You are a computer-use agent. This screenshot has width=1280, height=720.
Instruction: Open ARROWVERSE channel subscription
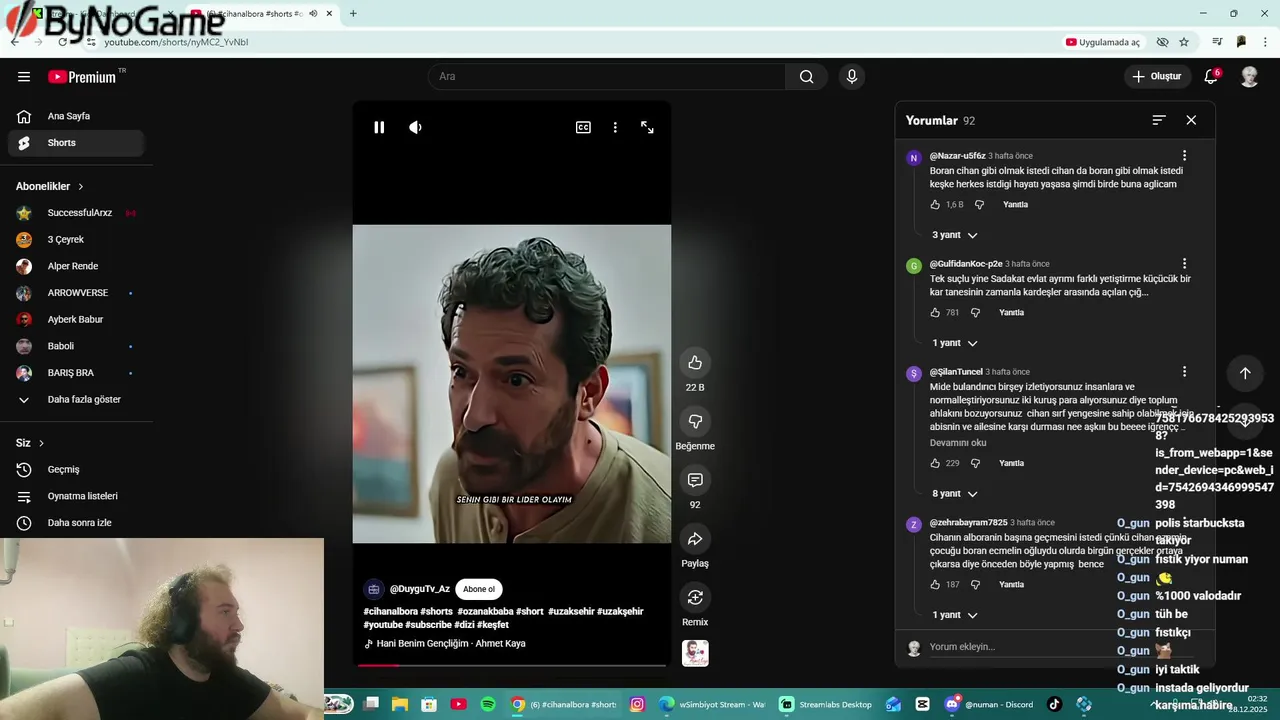[x=76, y=293]
